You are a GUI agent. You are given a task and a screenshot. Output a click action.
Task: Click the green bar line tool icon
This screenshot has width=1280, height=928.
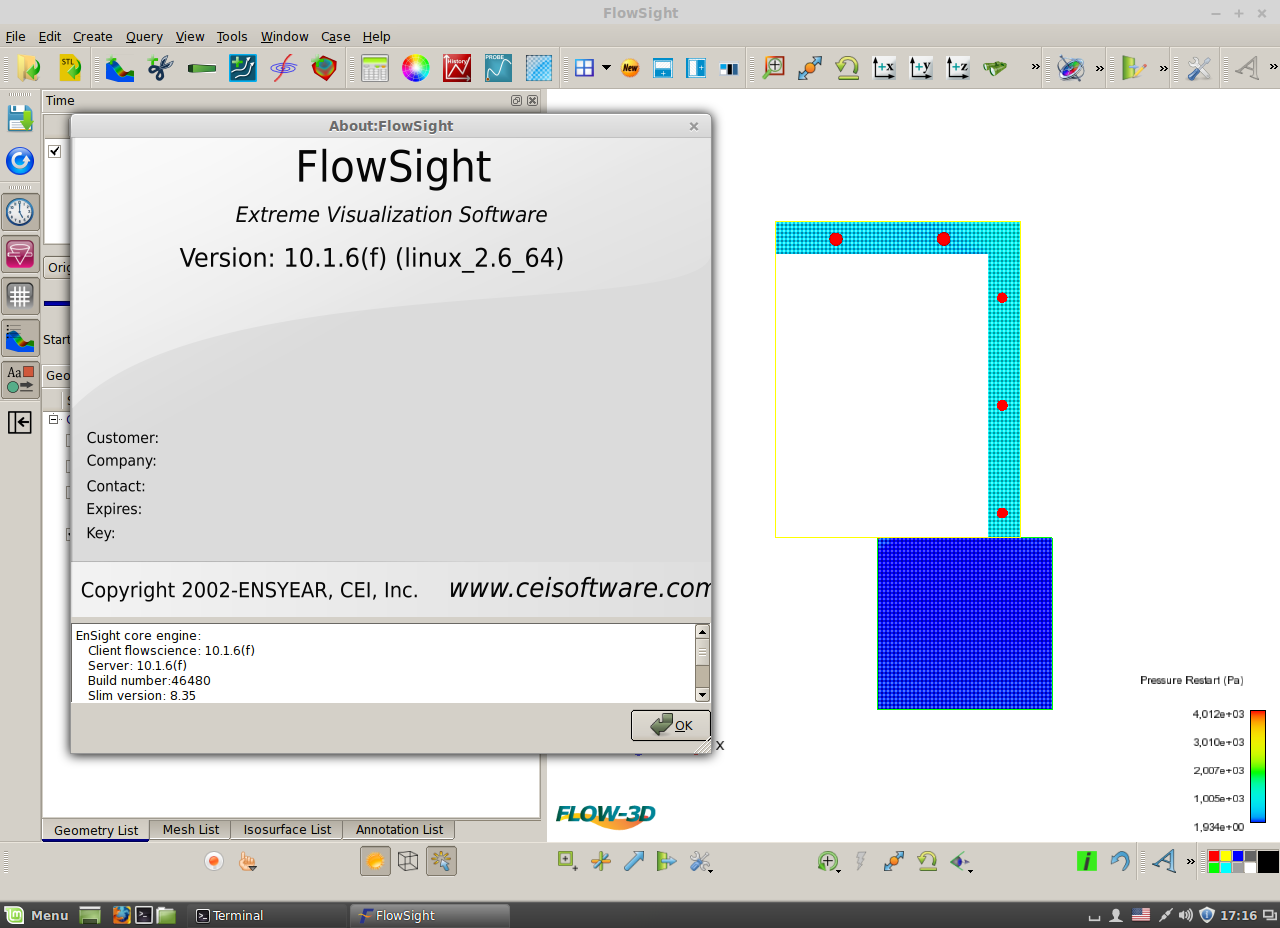coord(202,68)
